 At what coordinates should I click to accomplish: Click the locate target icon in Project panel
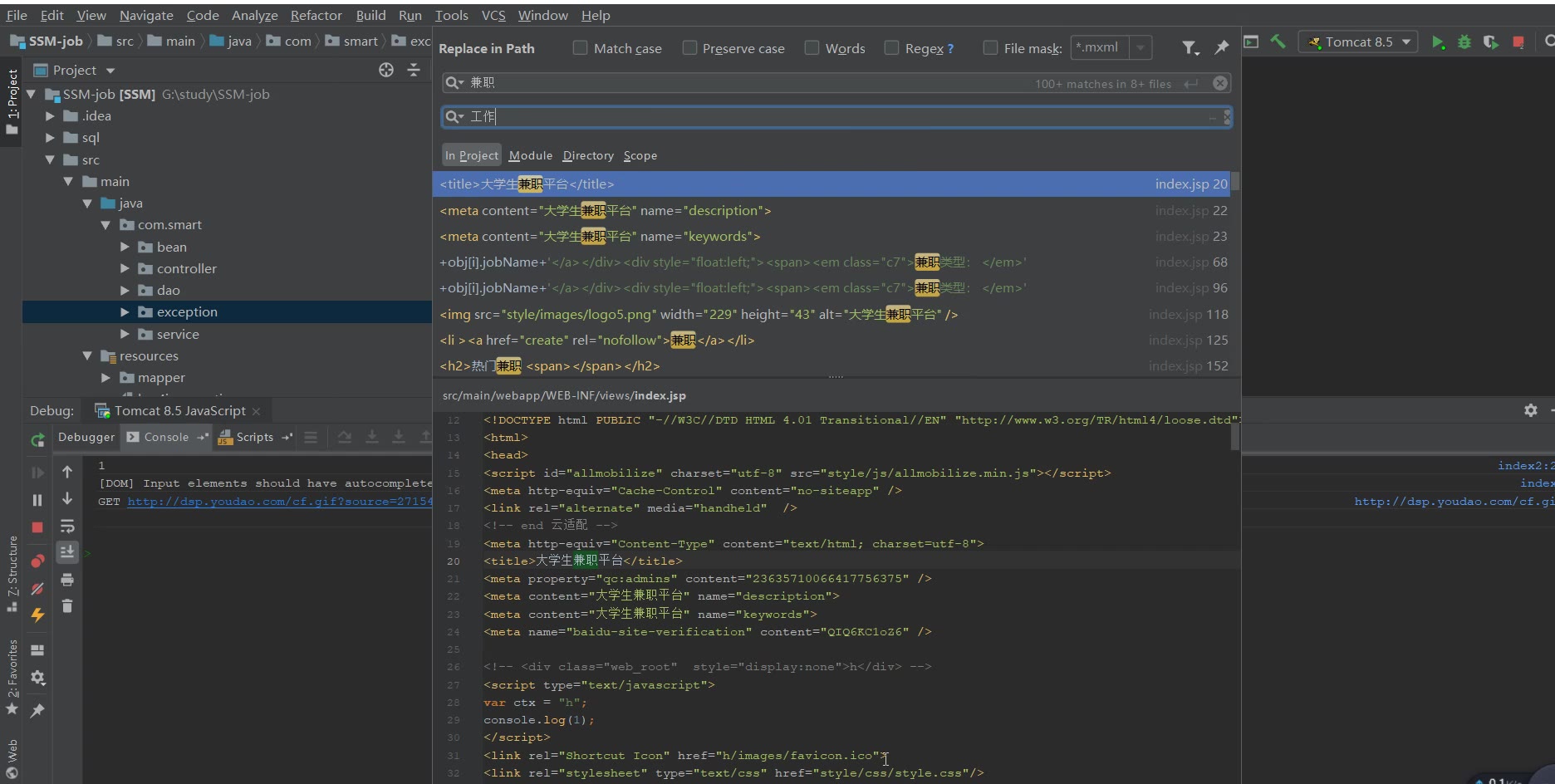pos(386,70)
